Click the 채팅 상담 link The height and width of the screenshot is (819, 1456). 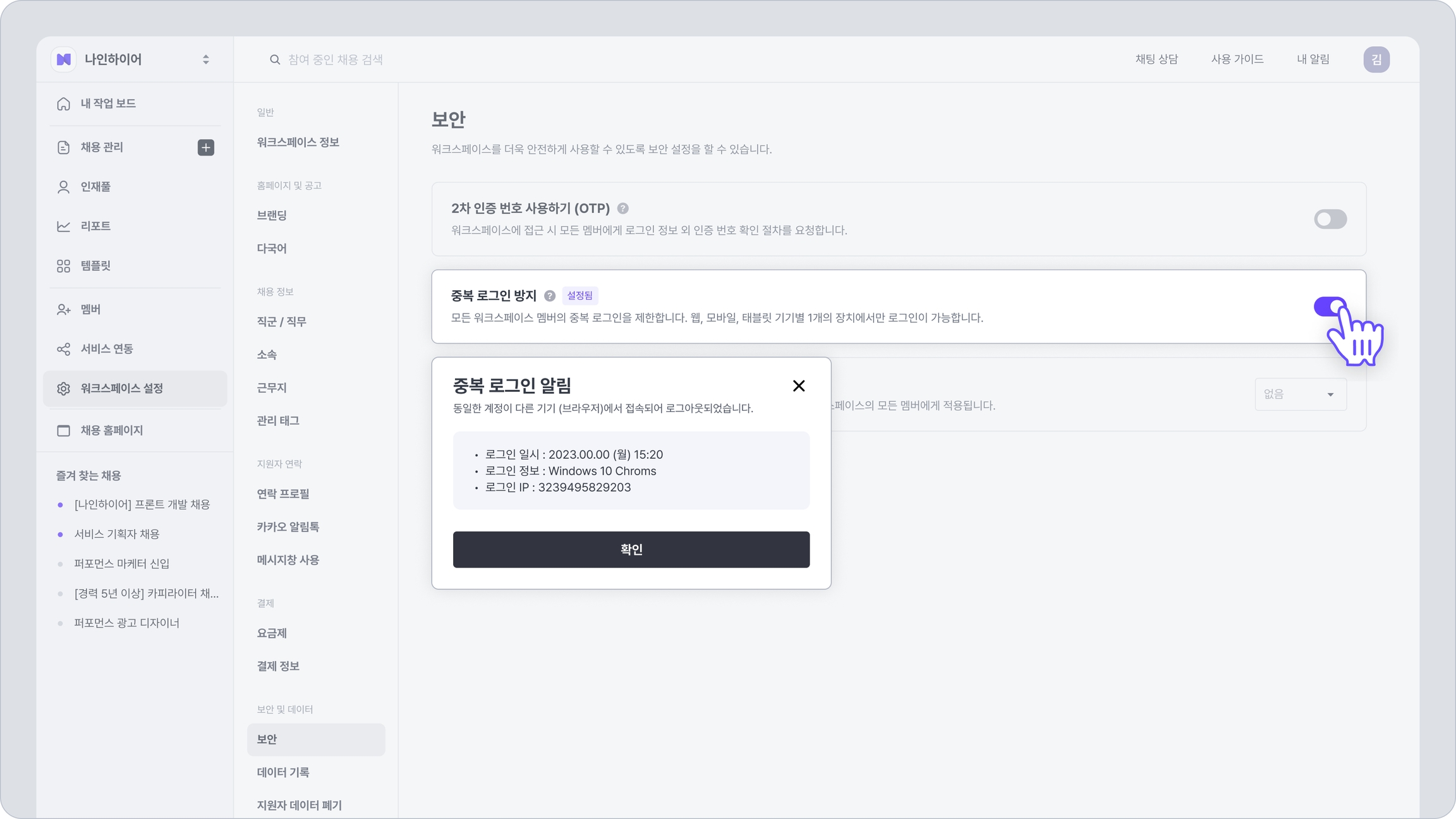click(x=1156, y=59)
